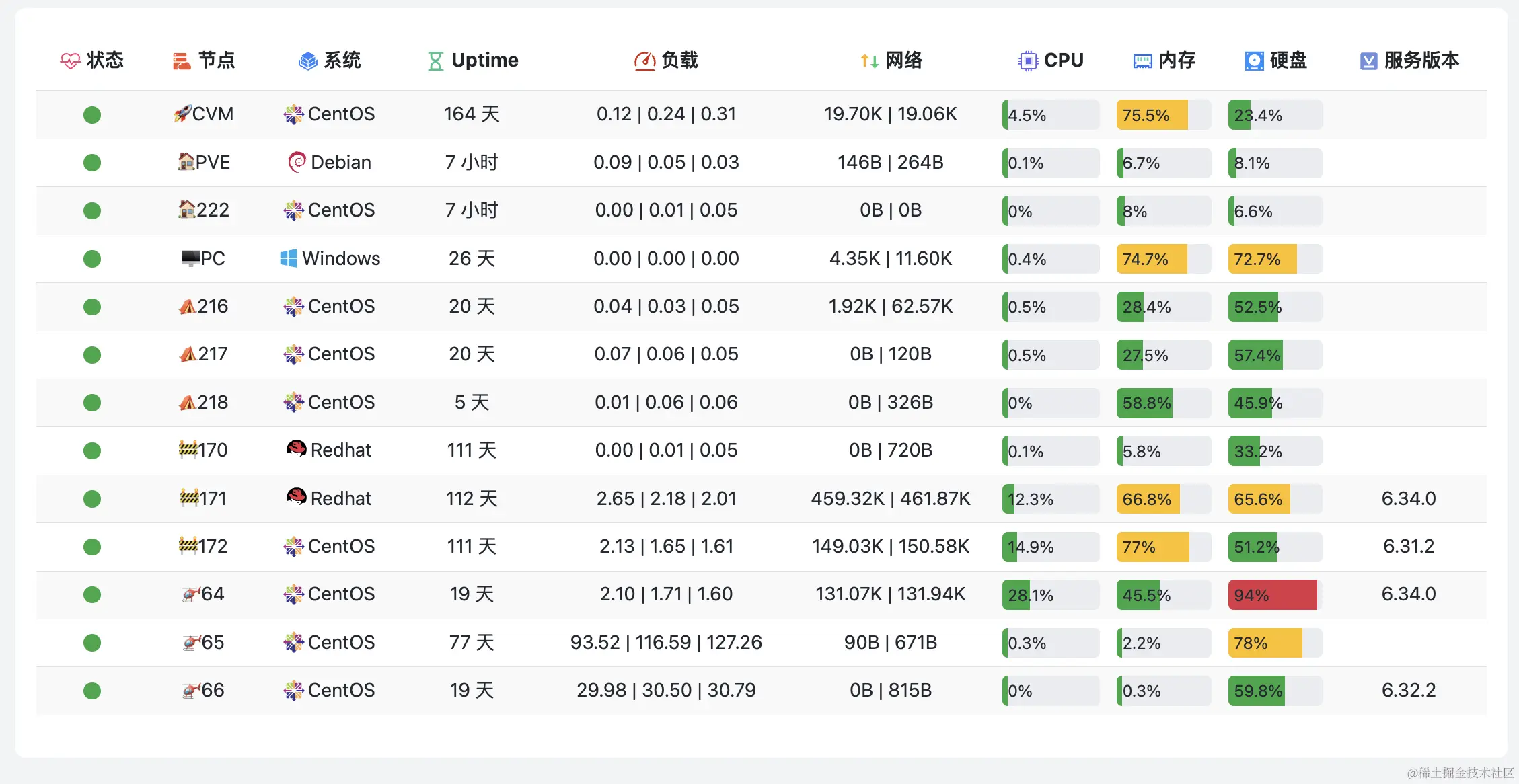Click the red 94% disk bar
Screen dimensions: 1519x784
coord(1274,595)
